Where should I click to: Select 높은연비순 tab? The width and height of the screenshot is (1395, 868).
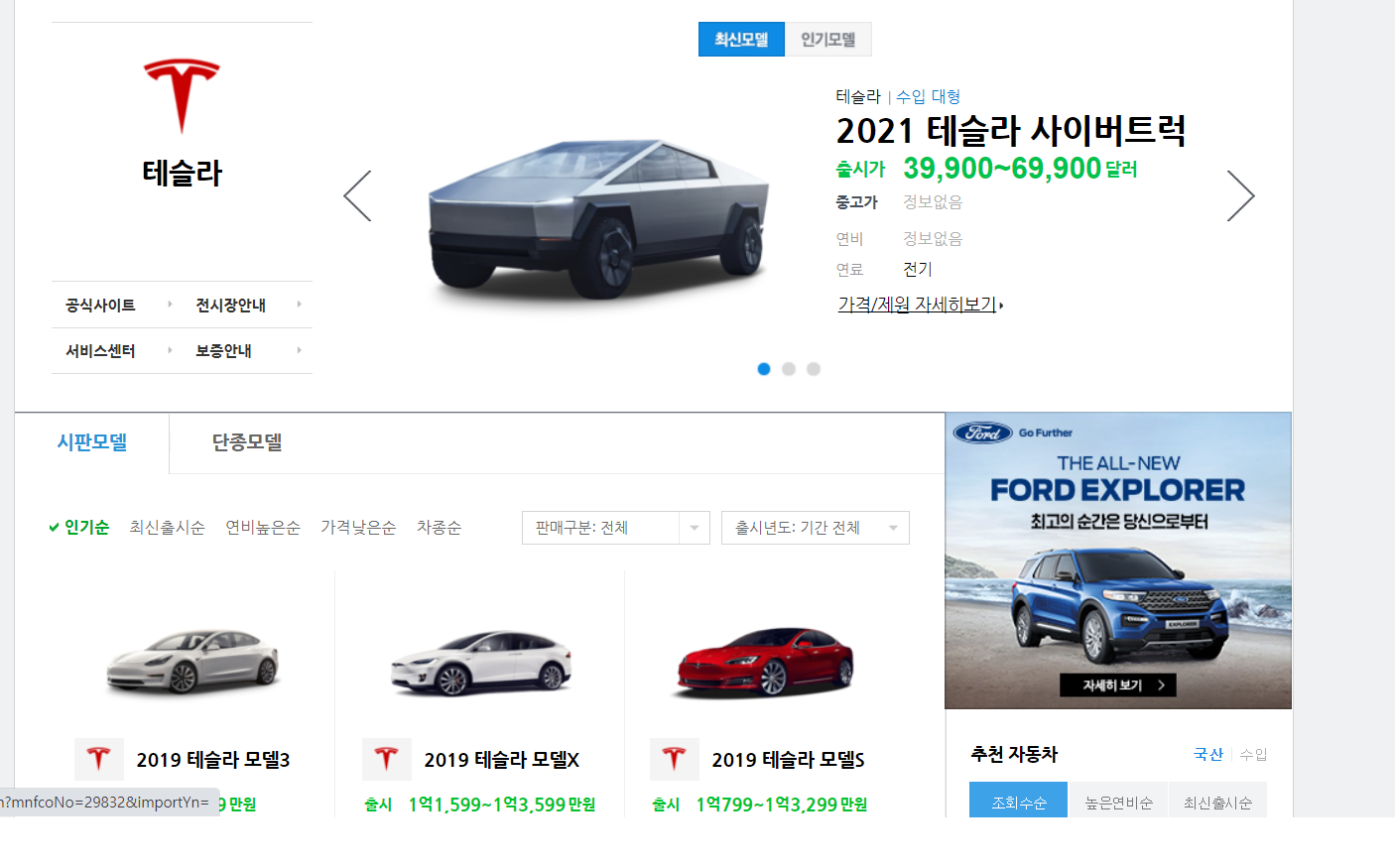pyautogui.click(x=1118, y=802)
